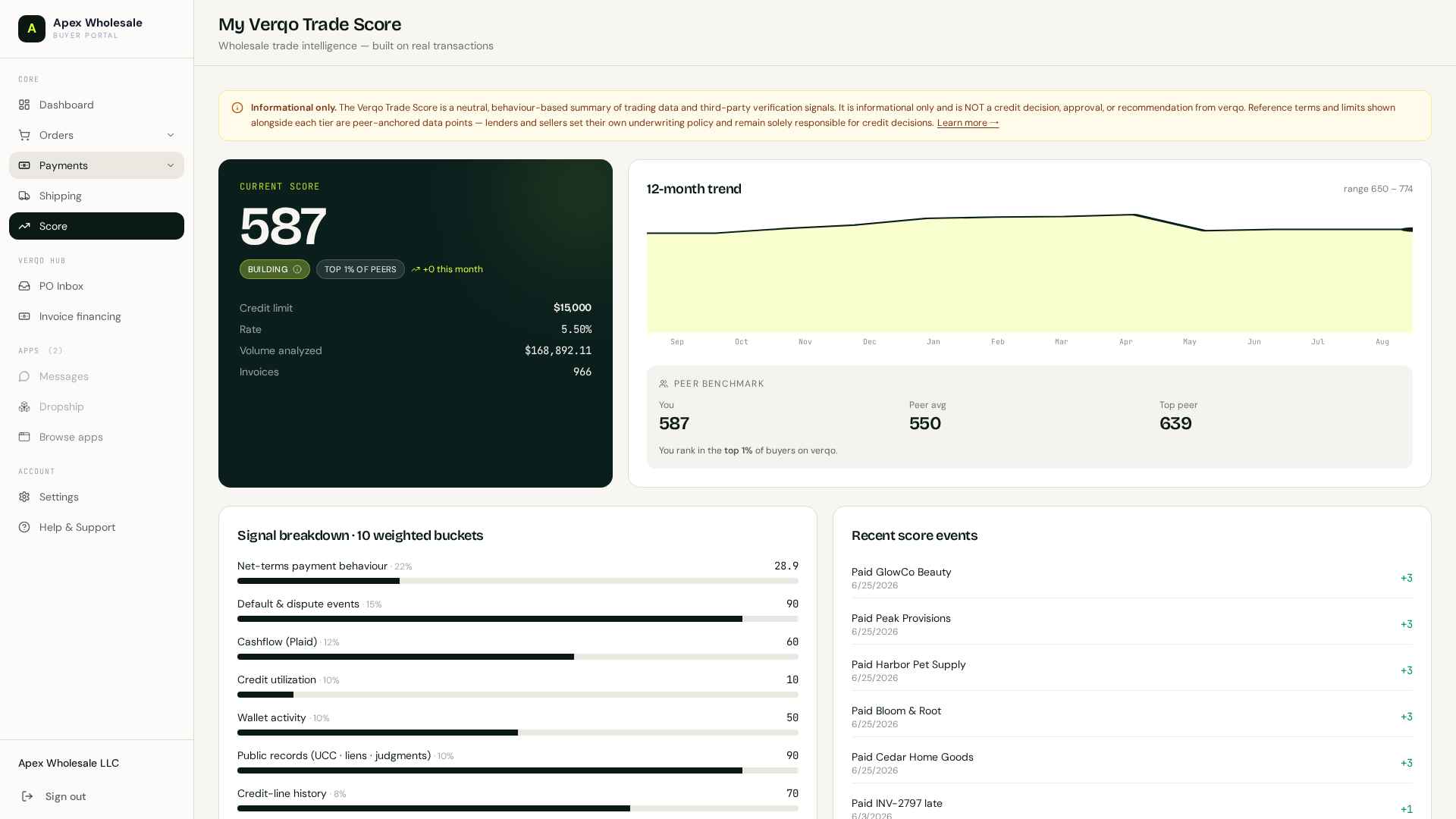The height and width of the screenshot is (819, 1456).
Task: Click the Volume analyzed $168,892.11 value
Action: click(558, 350)
